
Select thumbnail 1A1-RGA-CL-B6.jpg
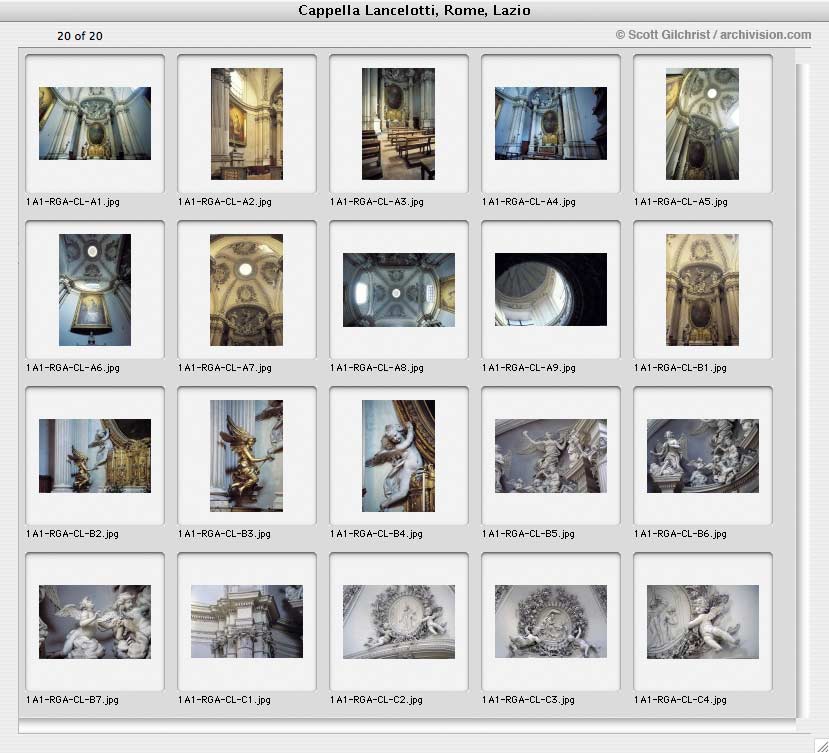[703, 456]
